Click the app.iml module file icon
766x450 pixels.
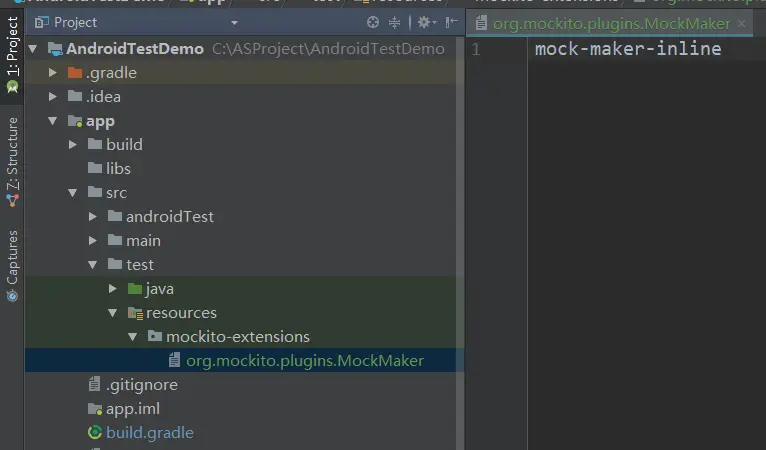point(95,408)
